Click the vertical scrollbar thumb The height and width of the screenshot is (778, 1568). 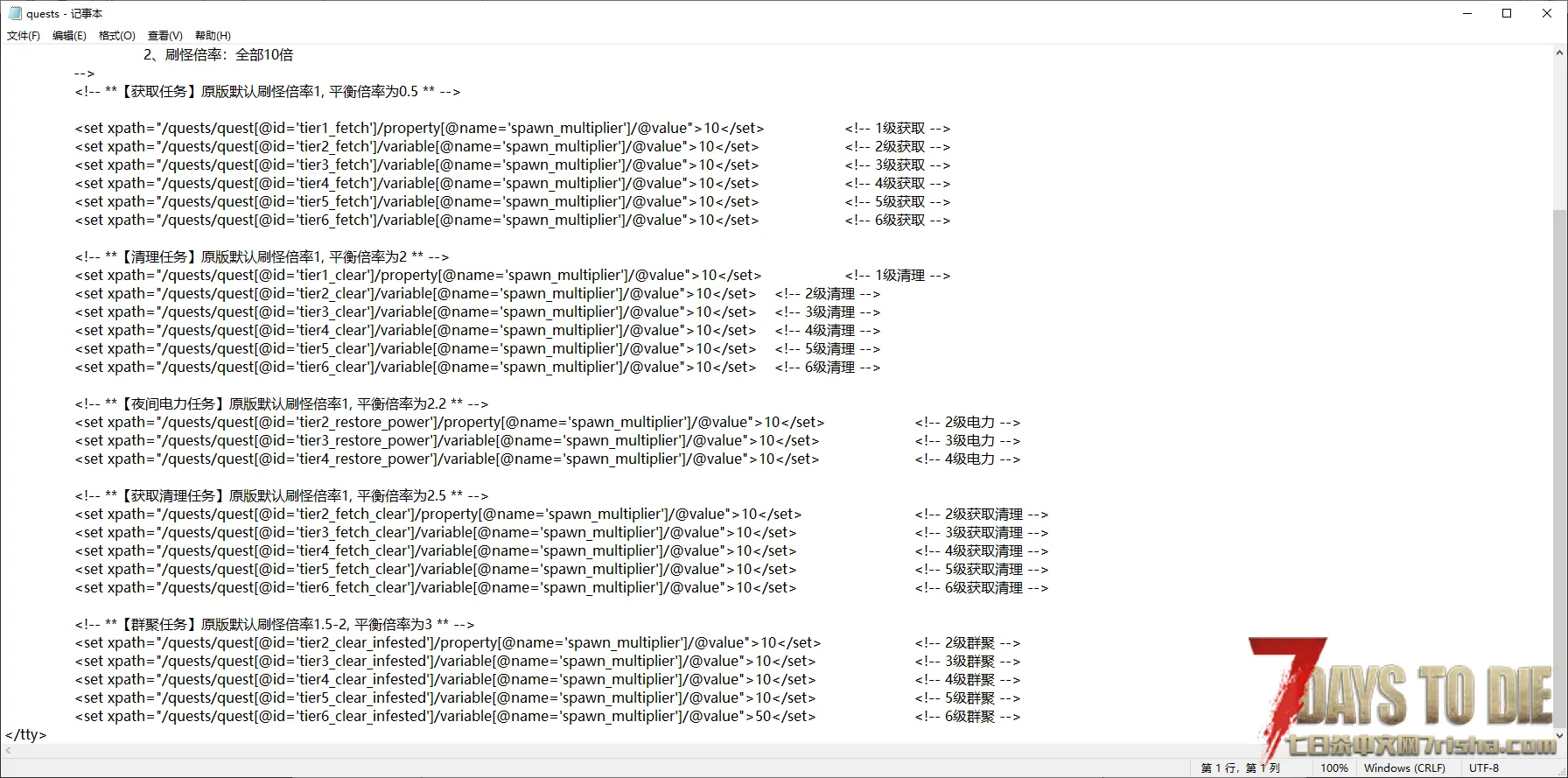tap(1559, 438)
